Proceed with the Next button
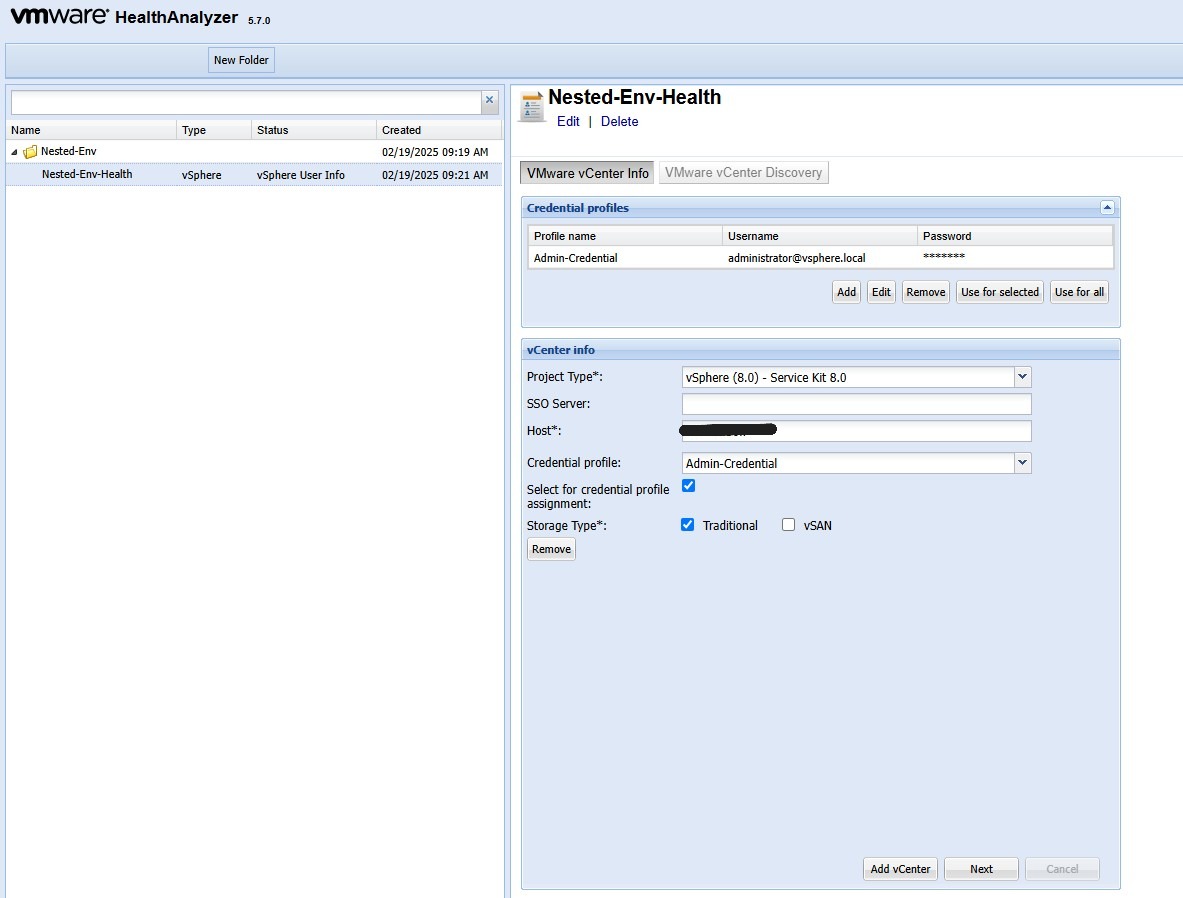Screen dimensions: 1183x898 pyautogui.click(x=982, y=869)
